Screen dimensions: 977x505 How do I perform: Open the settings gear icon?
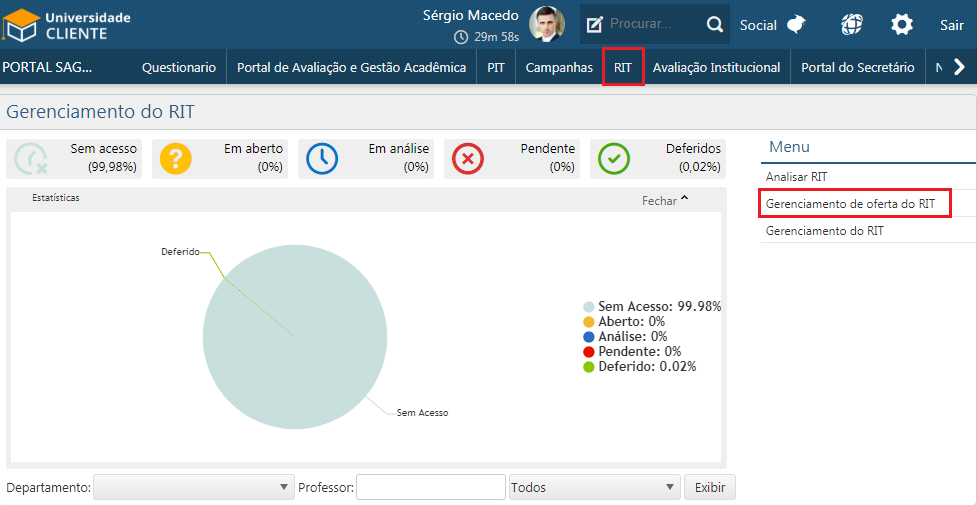click(x=902, y=25)
